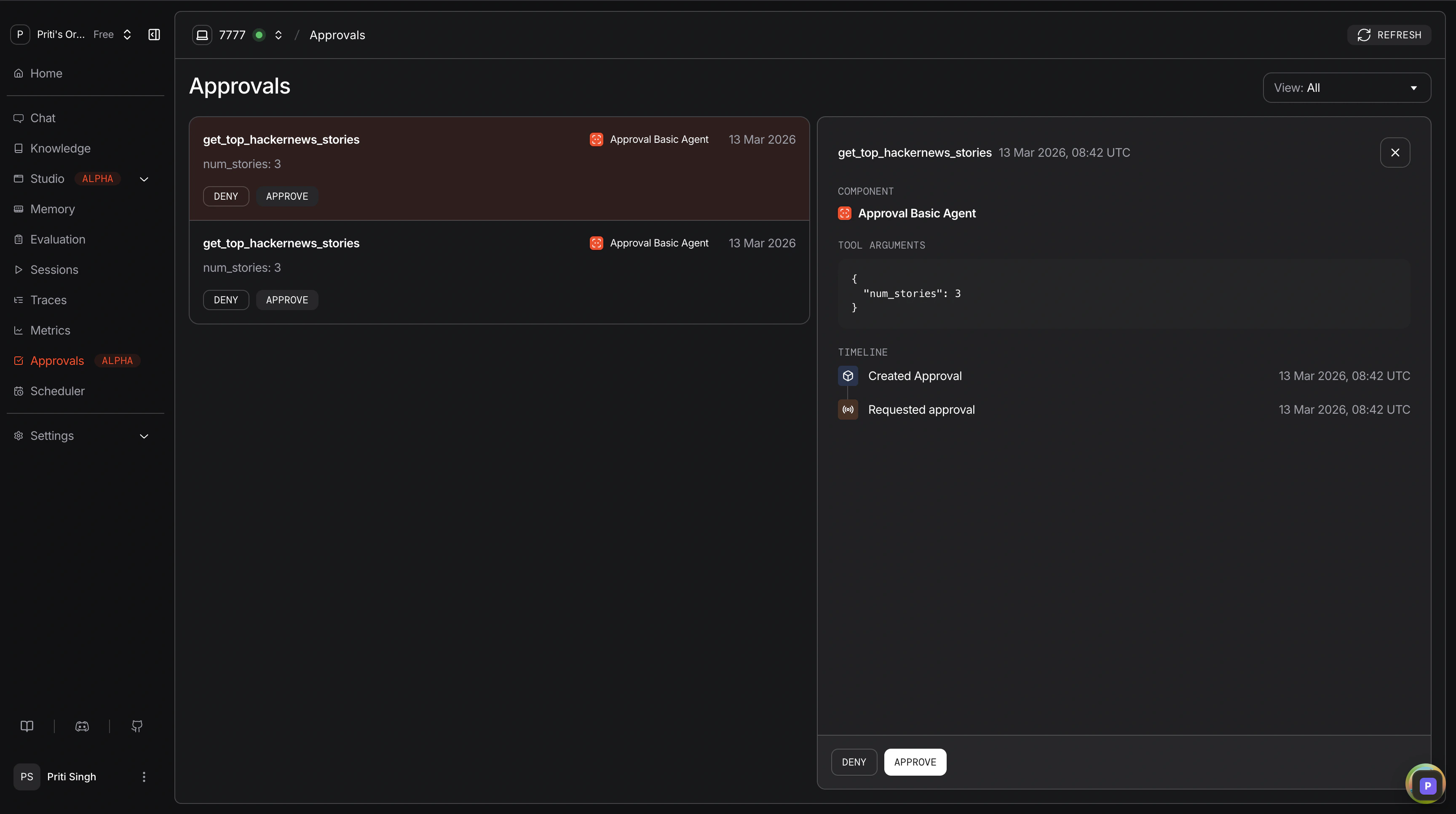Open the Metrics section
Image resolution: width=1456 pixels, height=814 pixels.
(x=50, y=330)
